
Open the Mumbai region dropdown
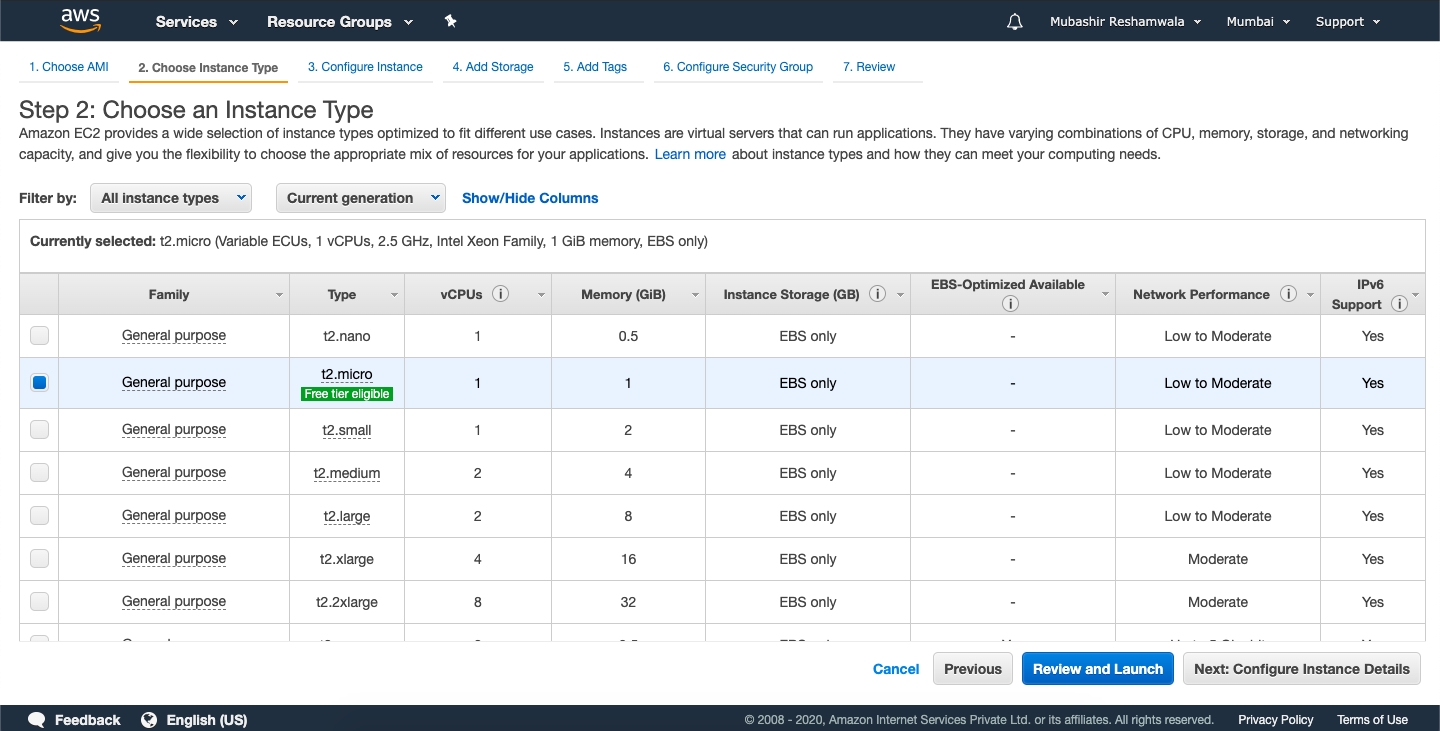click(1258, 21)
